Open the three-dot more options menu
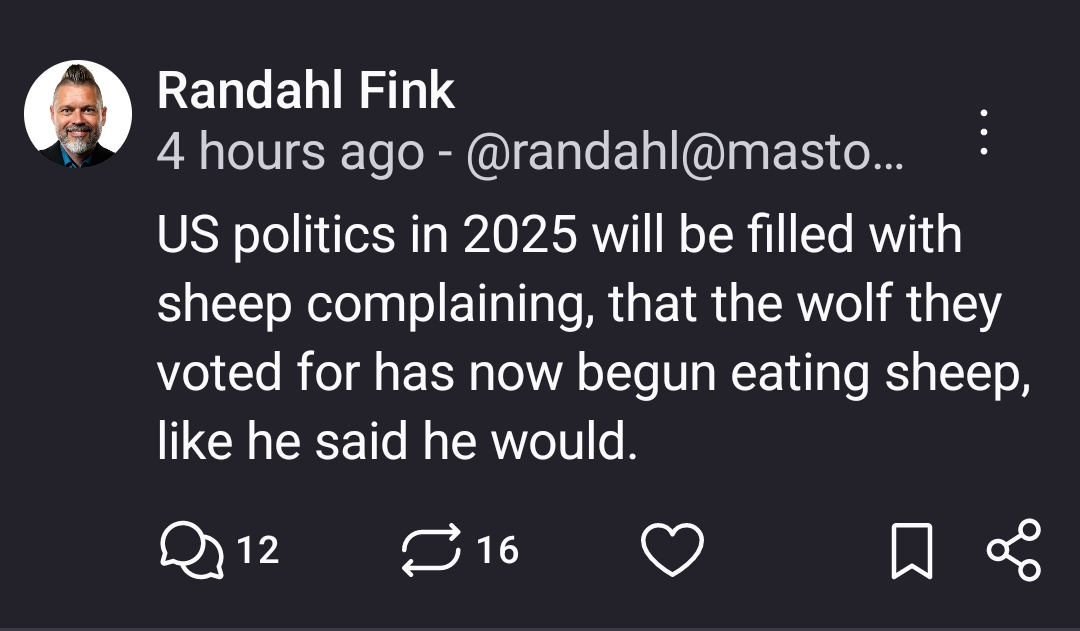This screenshot has height=631, width=1080. click(x=984, y=132)
